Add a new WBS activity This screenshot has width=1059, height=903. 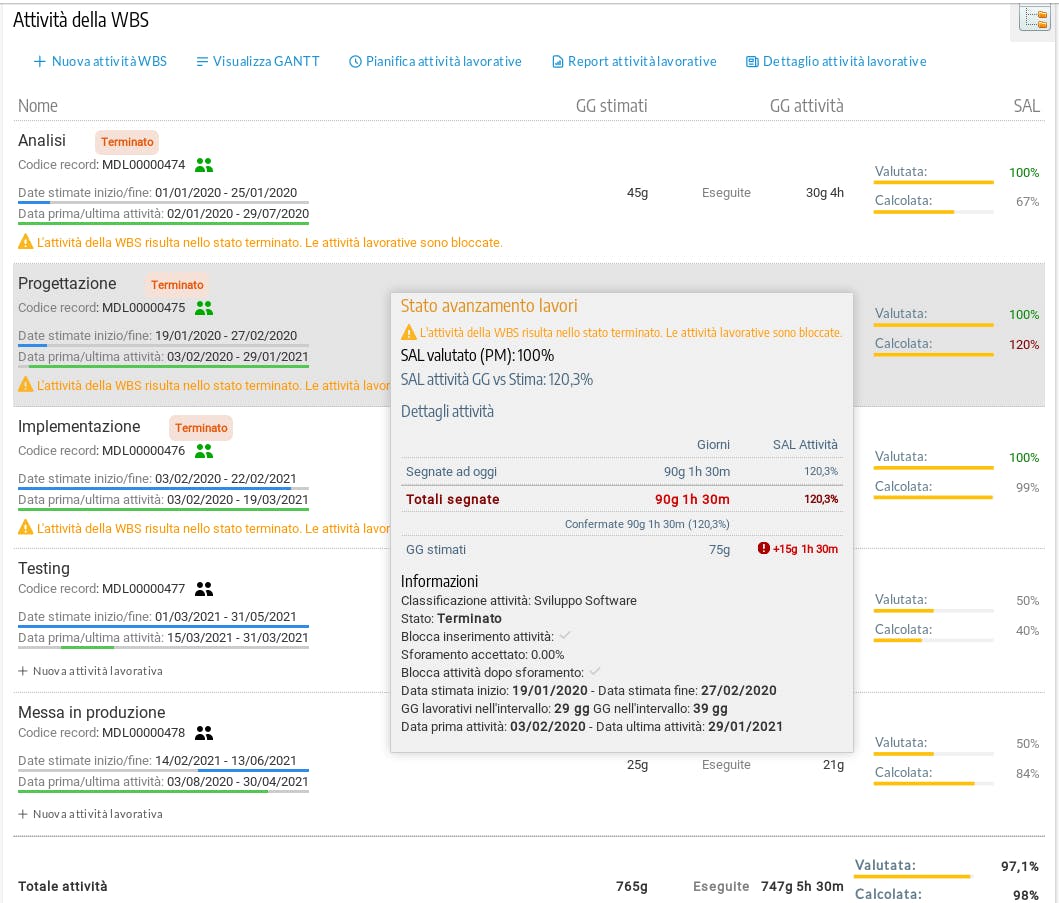tap(100, 62)
